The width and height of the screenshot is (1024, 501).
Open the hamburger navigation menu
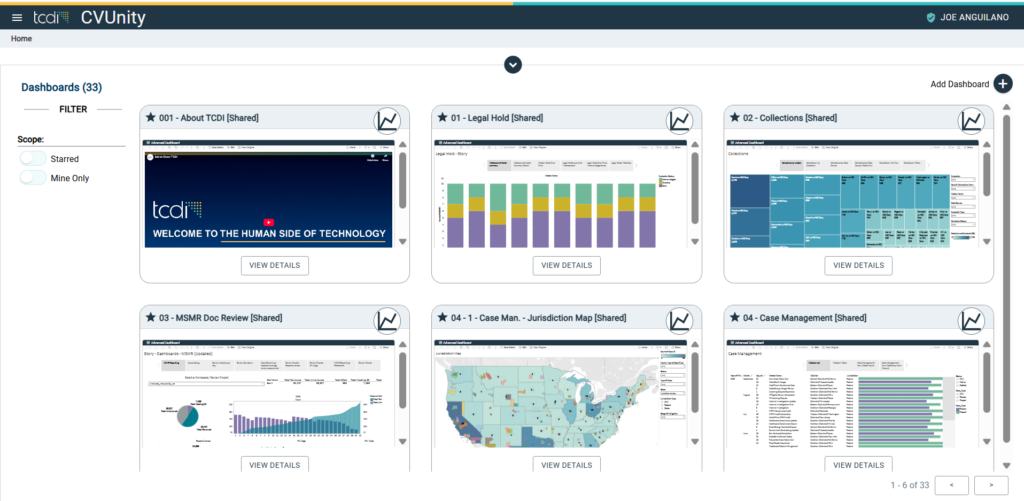pos(16,17)
